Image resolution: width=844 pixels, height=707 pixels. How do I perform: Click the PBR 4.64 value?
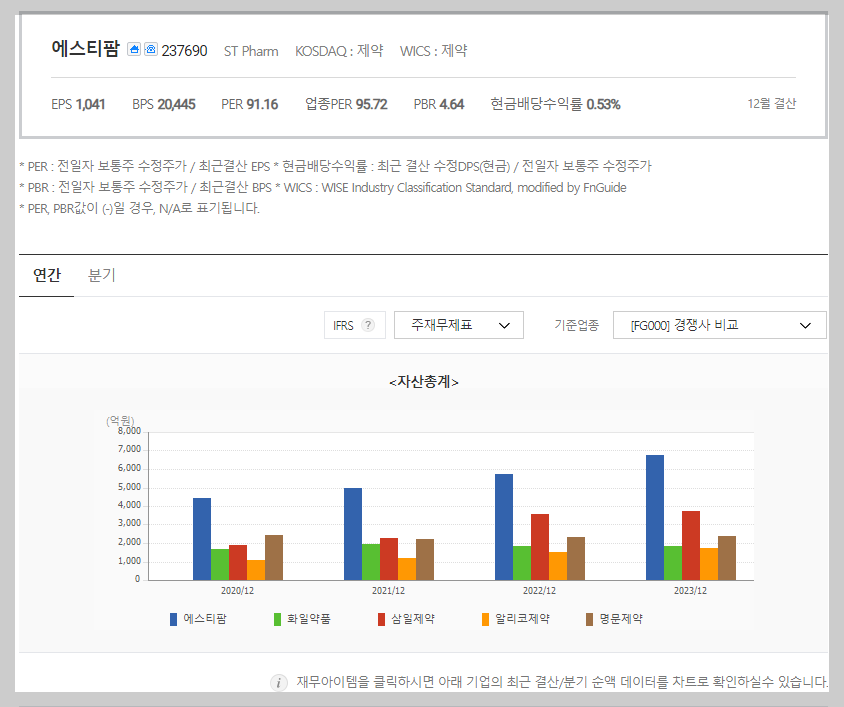click(439, 104)
